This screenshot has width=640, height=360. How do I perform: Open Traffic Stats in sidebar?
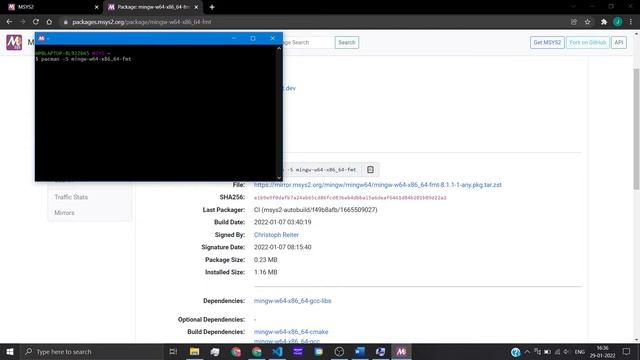(x=71, y=197)
